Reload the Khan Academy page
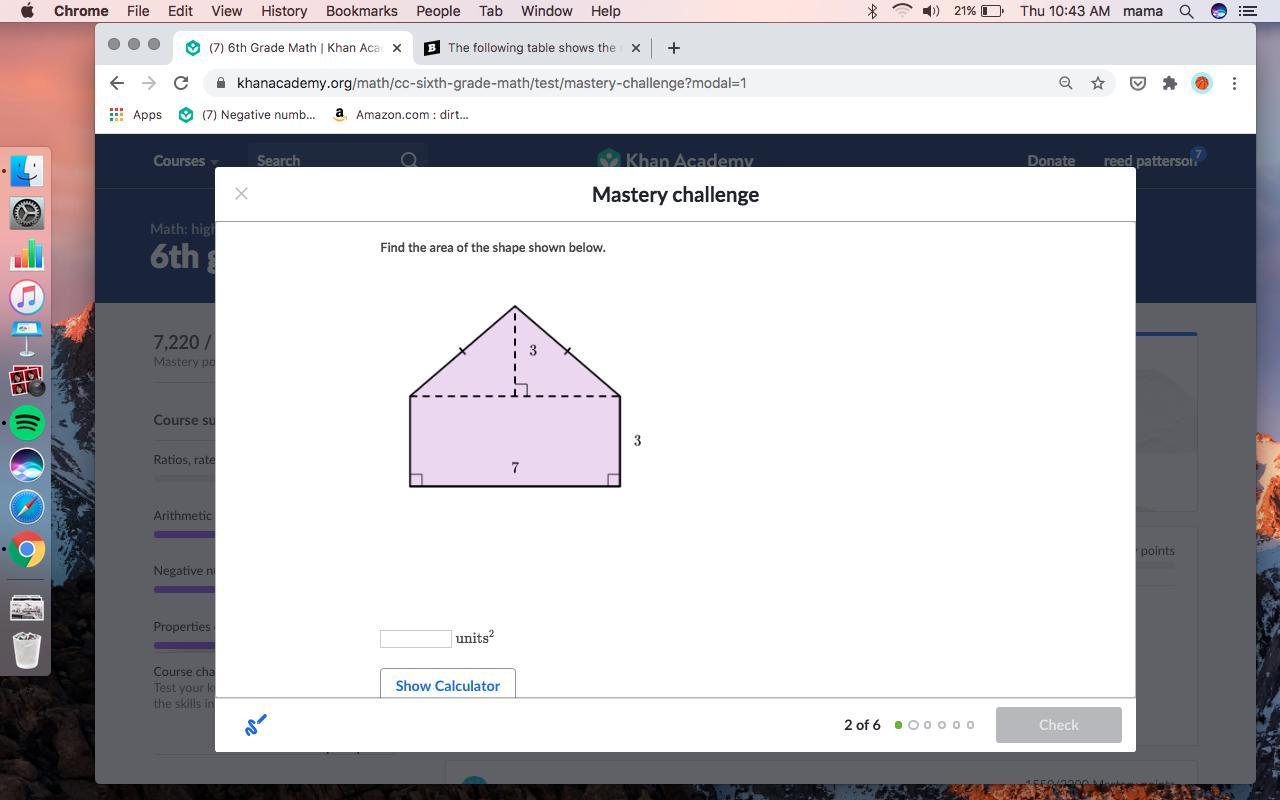 tap(181, 83)
